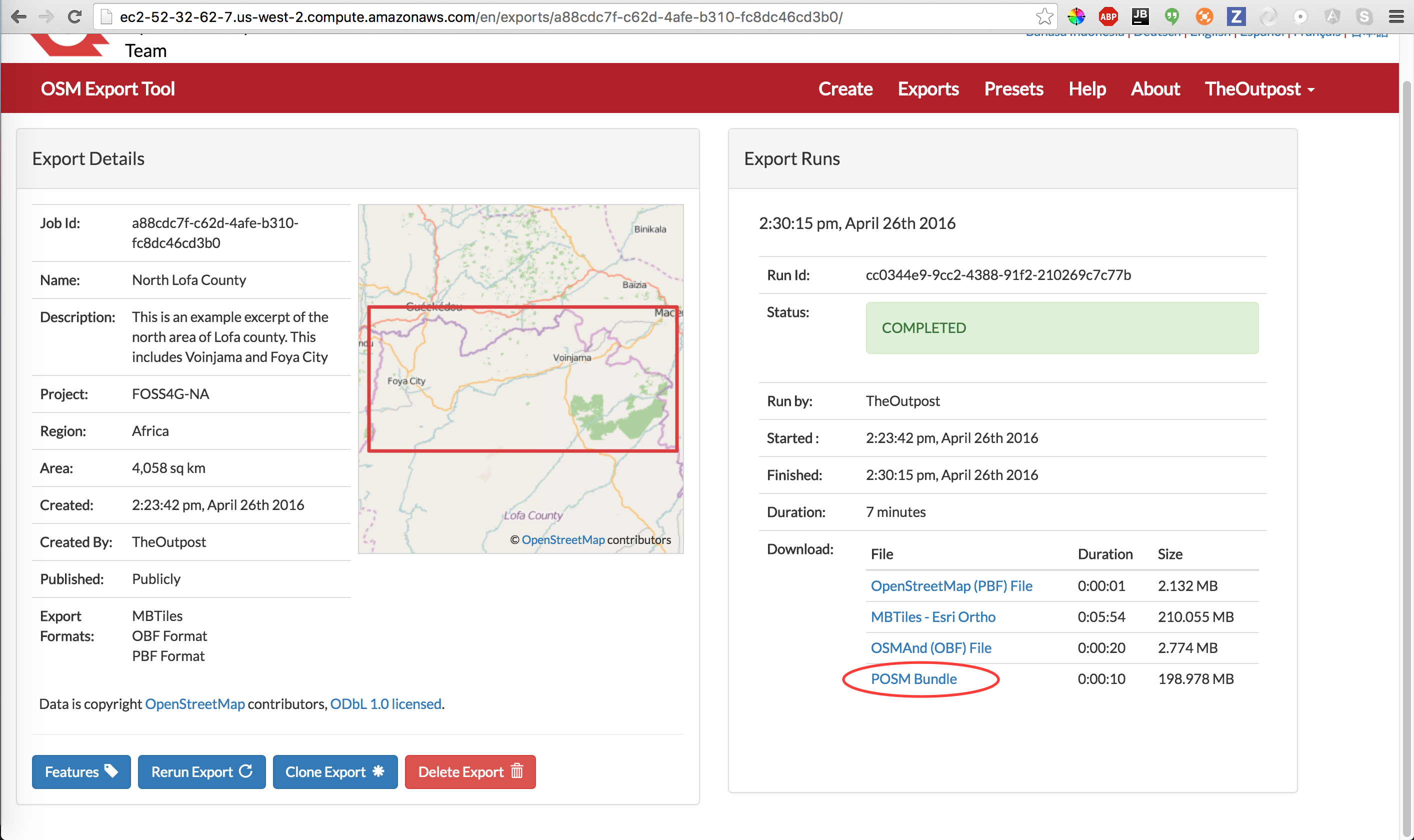Click the Presets navigation tab
Screen dimensions: 1414x840
click(x=1013, y=88)
